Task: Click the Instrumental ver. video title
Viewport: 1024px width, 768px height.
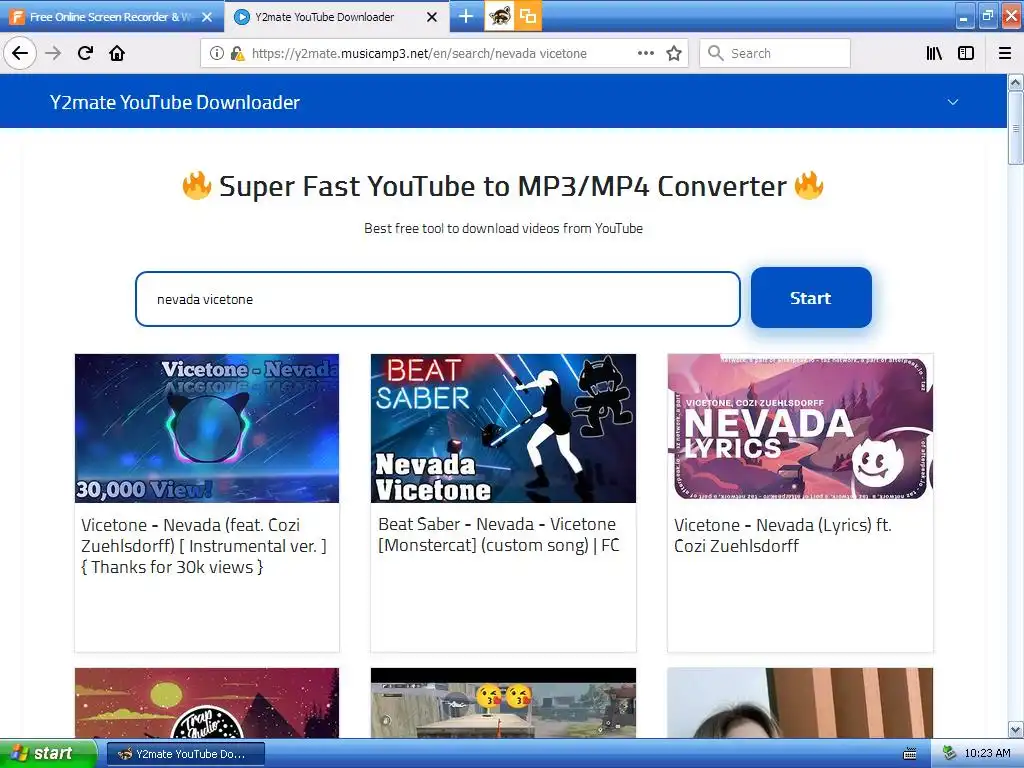Action: coord(204,546)
